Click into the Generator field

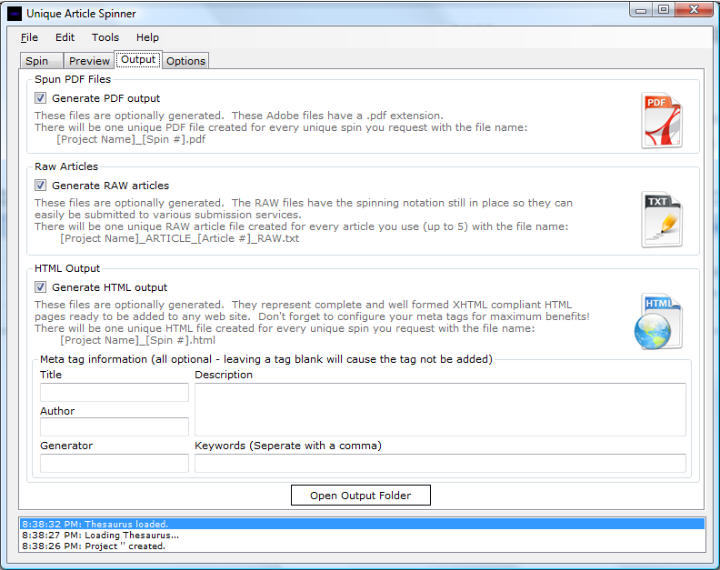click(x=114, y=463)
